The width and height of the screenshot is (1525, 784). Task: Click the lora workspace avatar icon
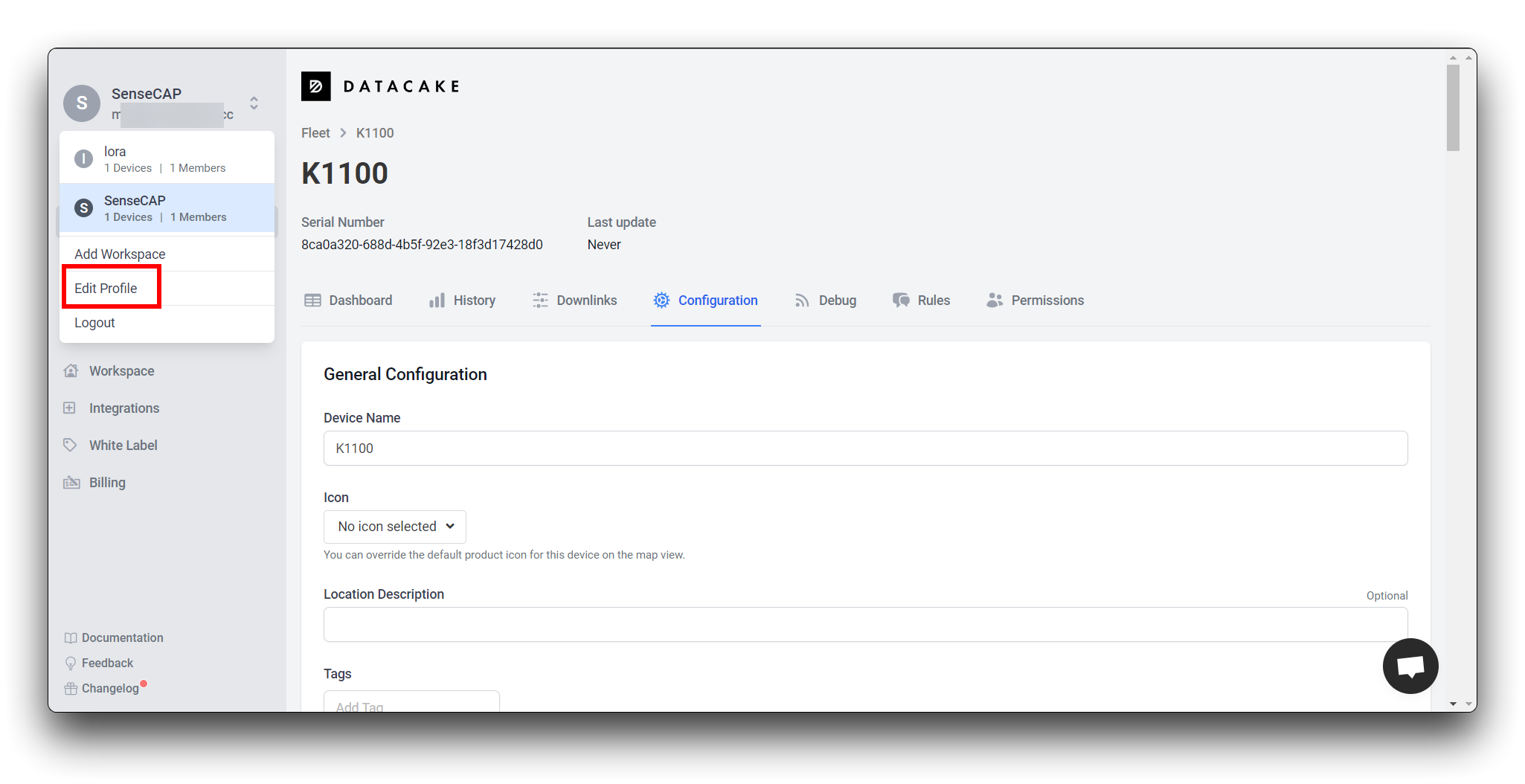point(83,158)
